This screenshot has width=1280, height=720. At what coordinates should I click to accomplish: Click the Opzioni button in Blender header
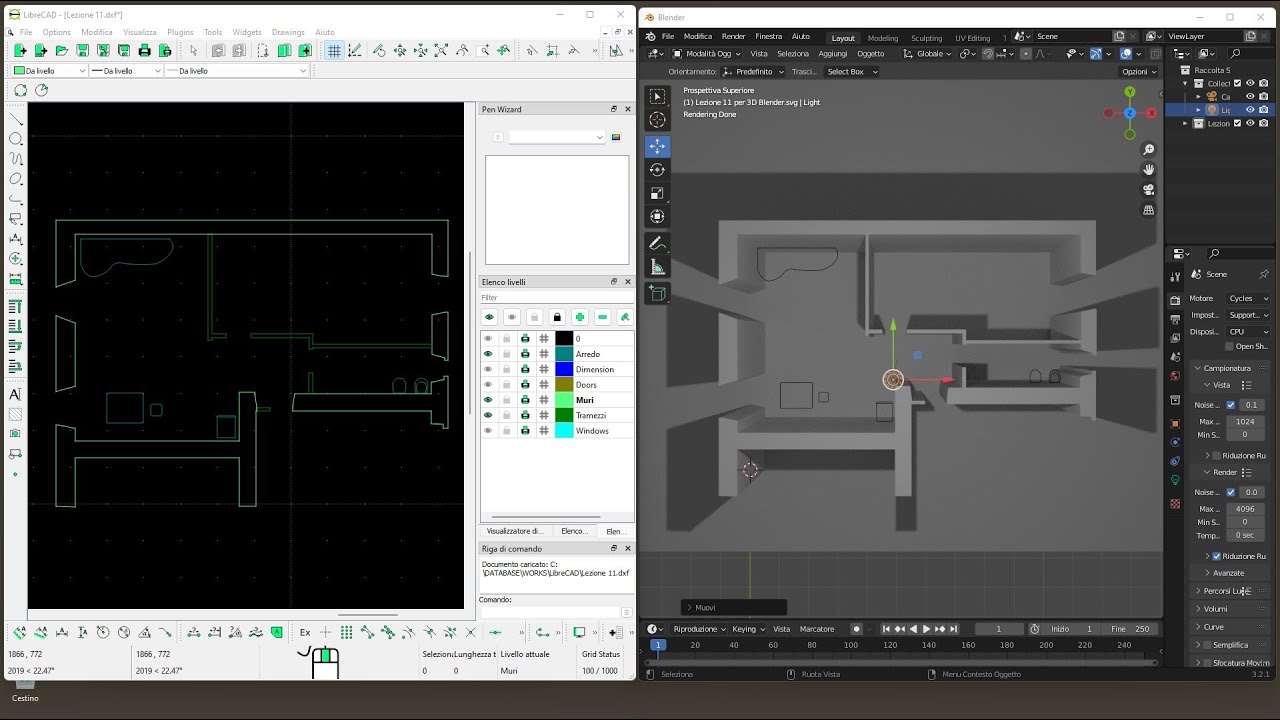(1138, 72)
